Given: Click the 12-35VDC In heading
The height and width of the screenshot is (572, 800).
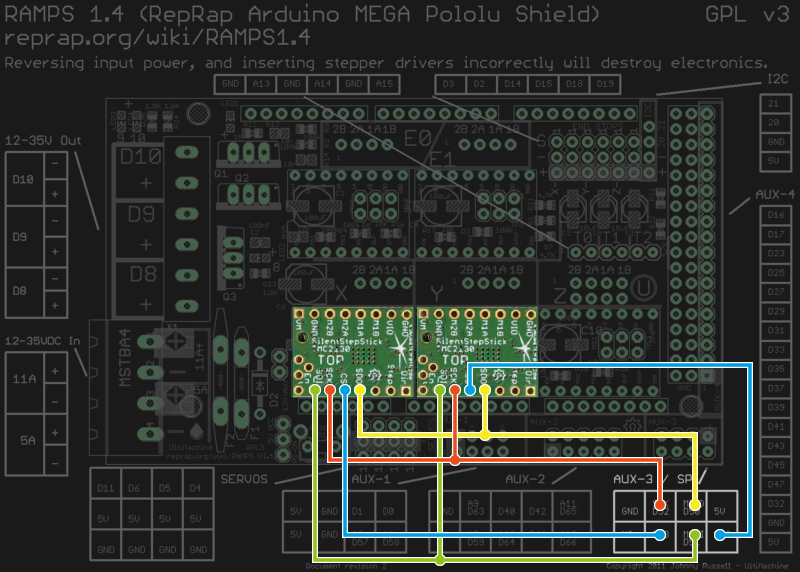Looking at the screenshot, I should tap(42, 341).
